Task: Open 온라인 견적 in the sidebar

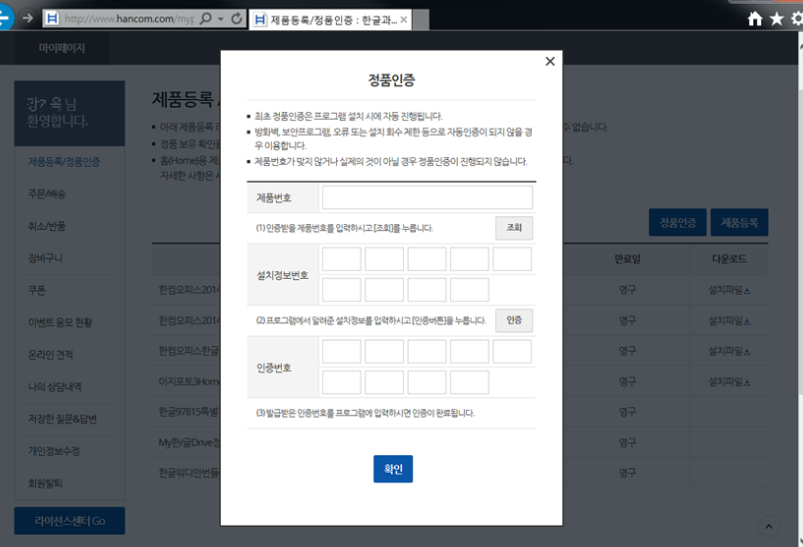Action: [50, 355]
